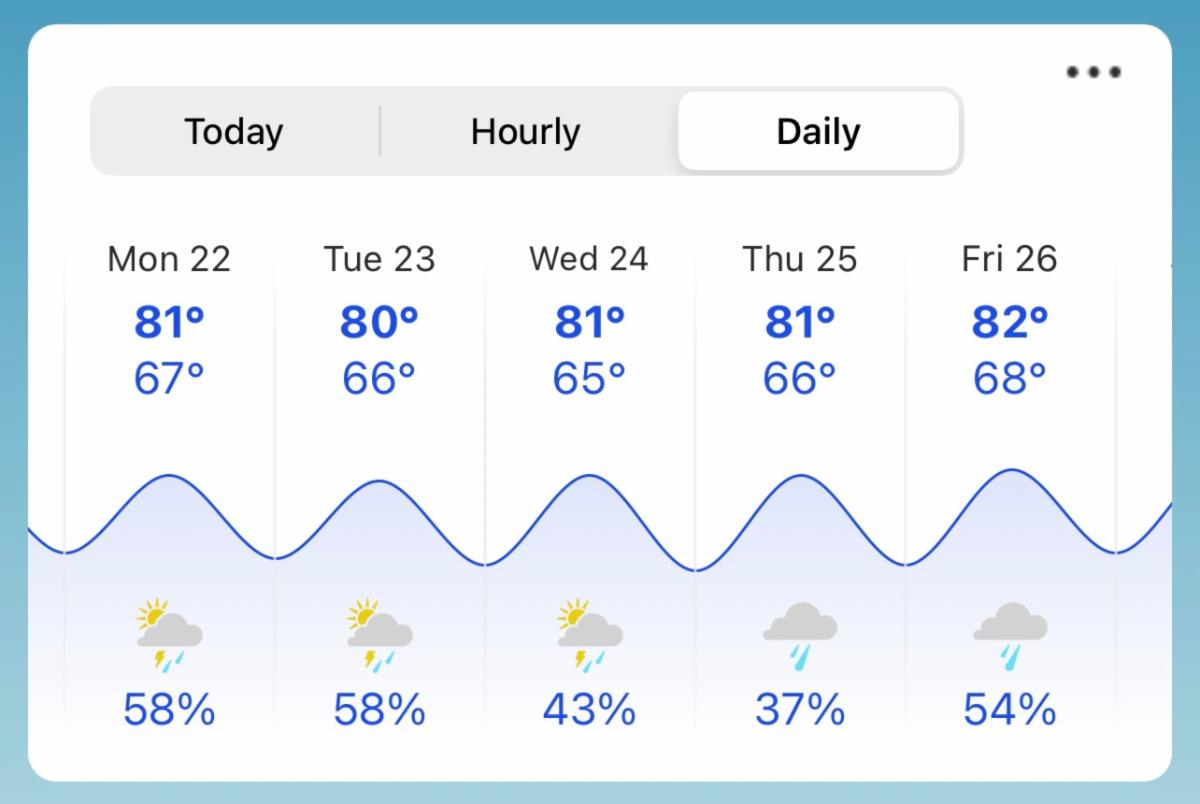Open the Fri 26 forecast
This screenshot has width=1200, height=804.
[1010, 259]
